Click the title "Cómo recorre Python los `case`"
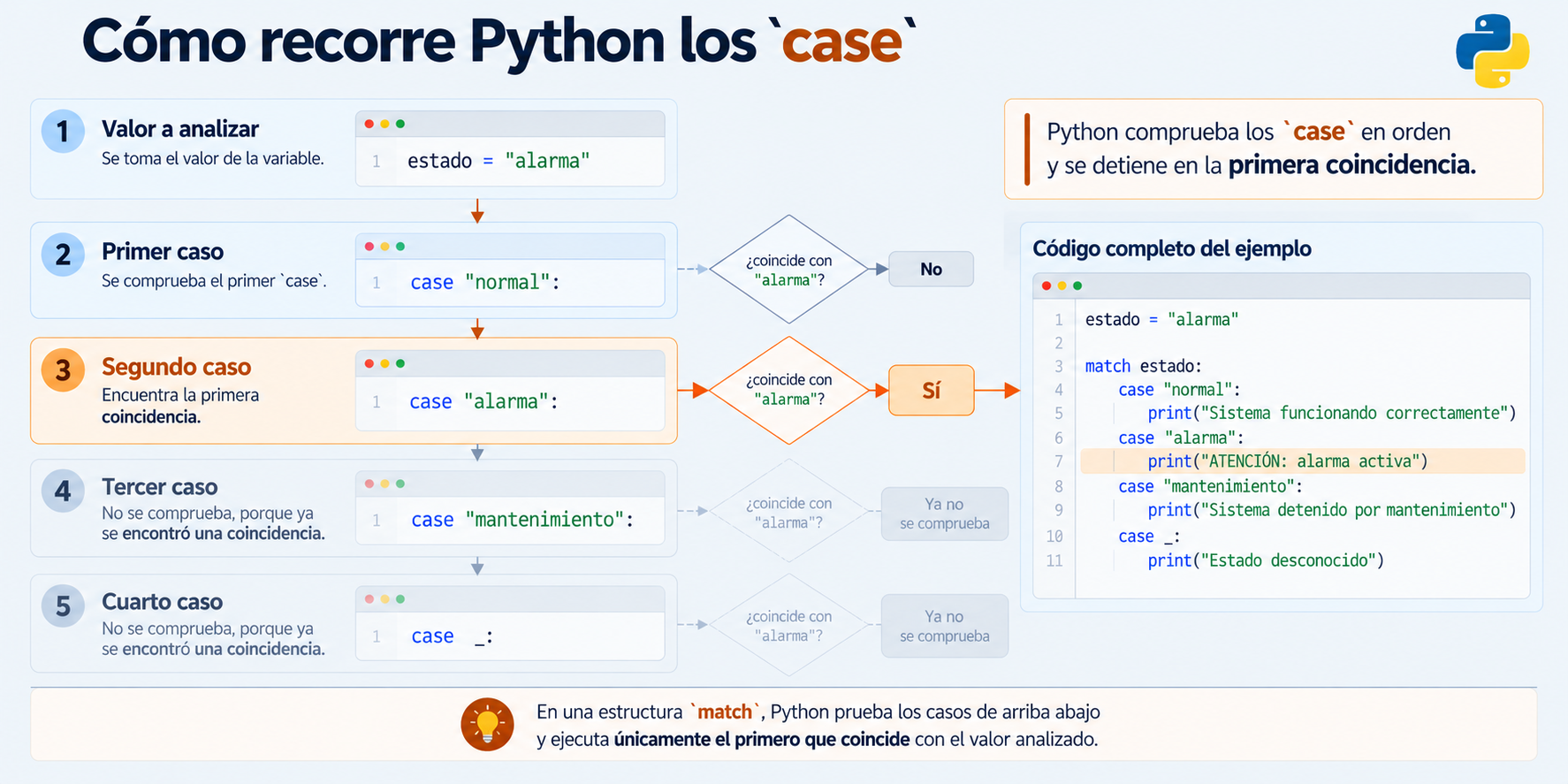Screen dimensions: 1568x784 click(499, 42)
